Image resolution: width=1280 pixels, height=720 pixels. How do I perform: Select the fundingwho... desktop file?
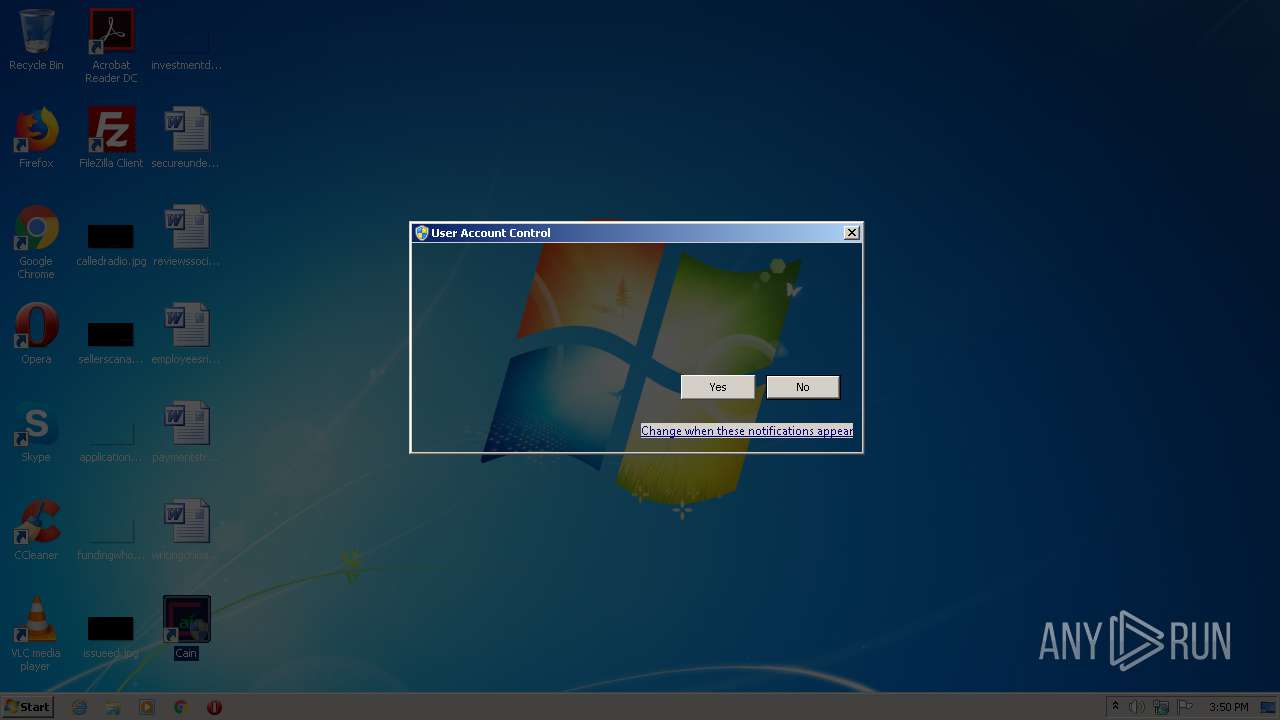(x=111, y=536)
